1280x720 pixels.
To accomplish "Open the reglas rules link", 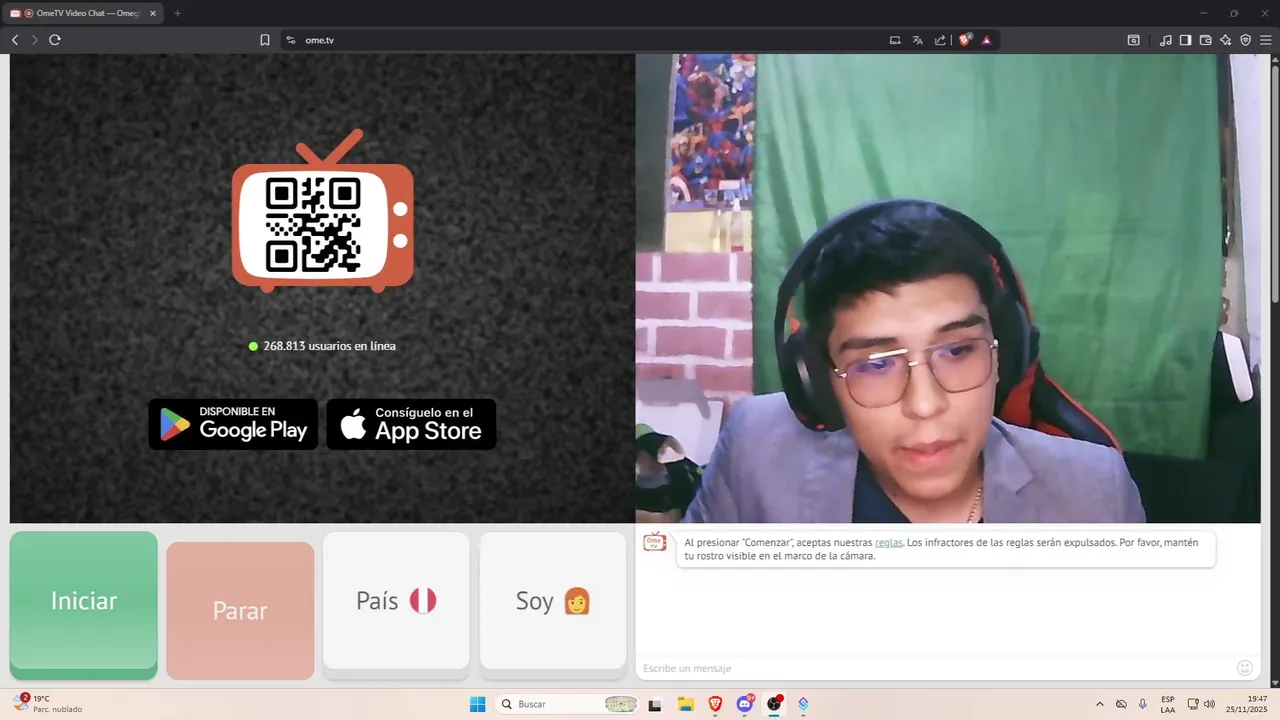I will click(888, 542).
